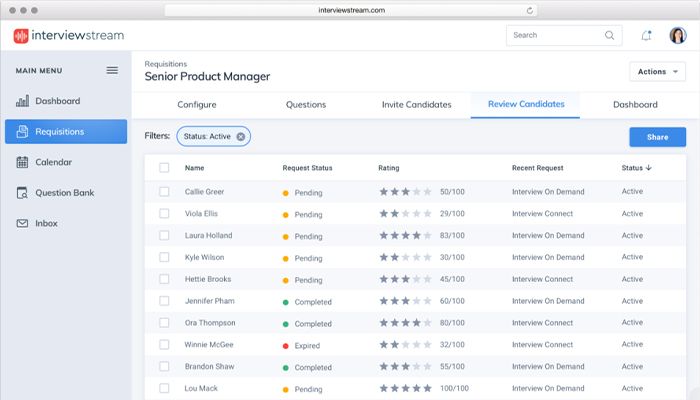The width and height of the screenshot is (700, 400).
Task: Reload page with browser refresh icon
Action: click(530, 9)
